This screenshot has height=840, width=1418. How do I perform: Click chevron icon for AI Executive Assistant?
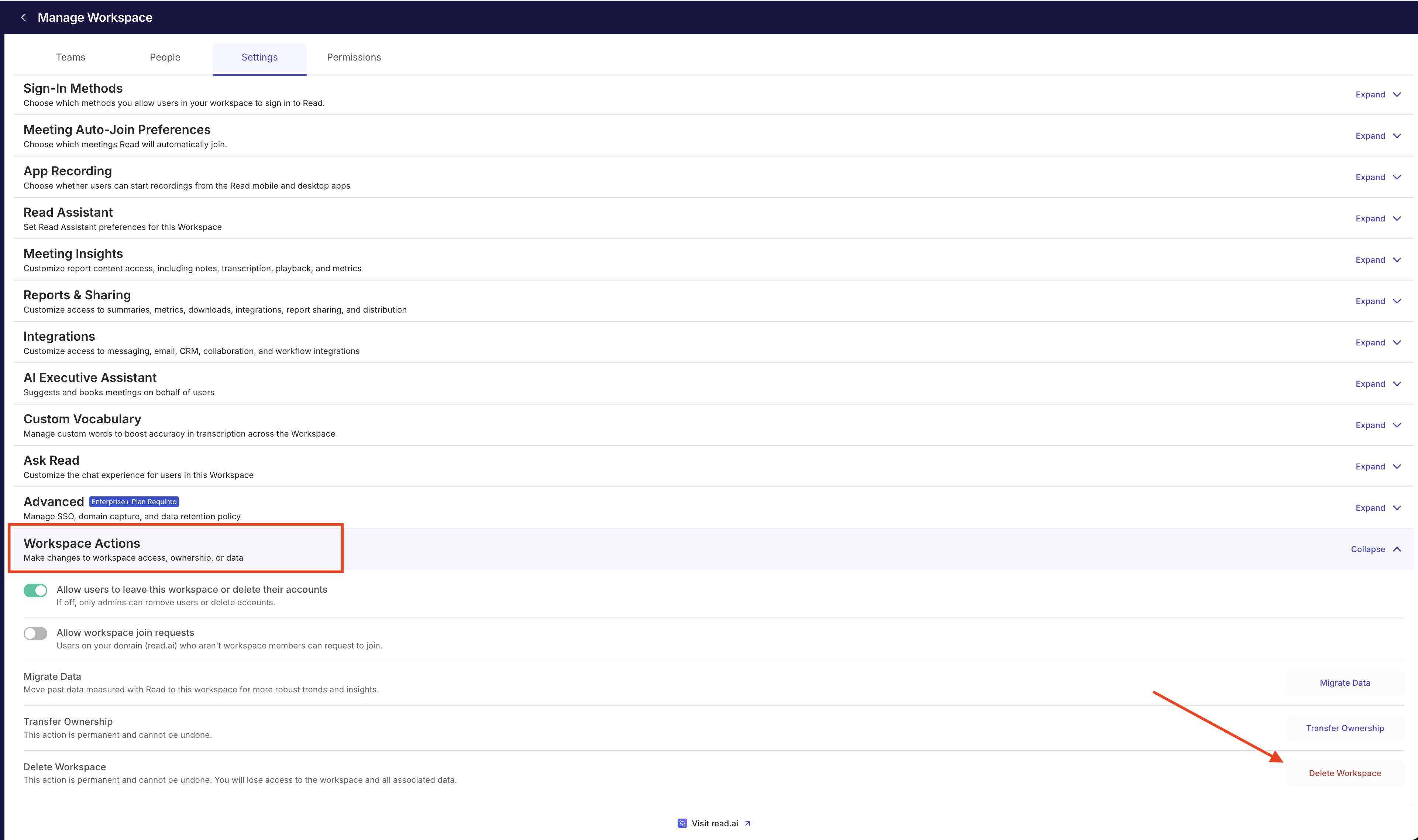(x=1397, y=384)
